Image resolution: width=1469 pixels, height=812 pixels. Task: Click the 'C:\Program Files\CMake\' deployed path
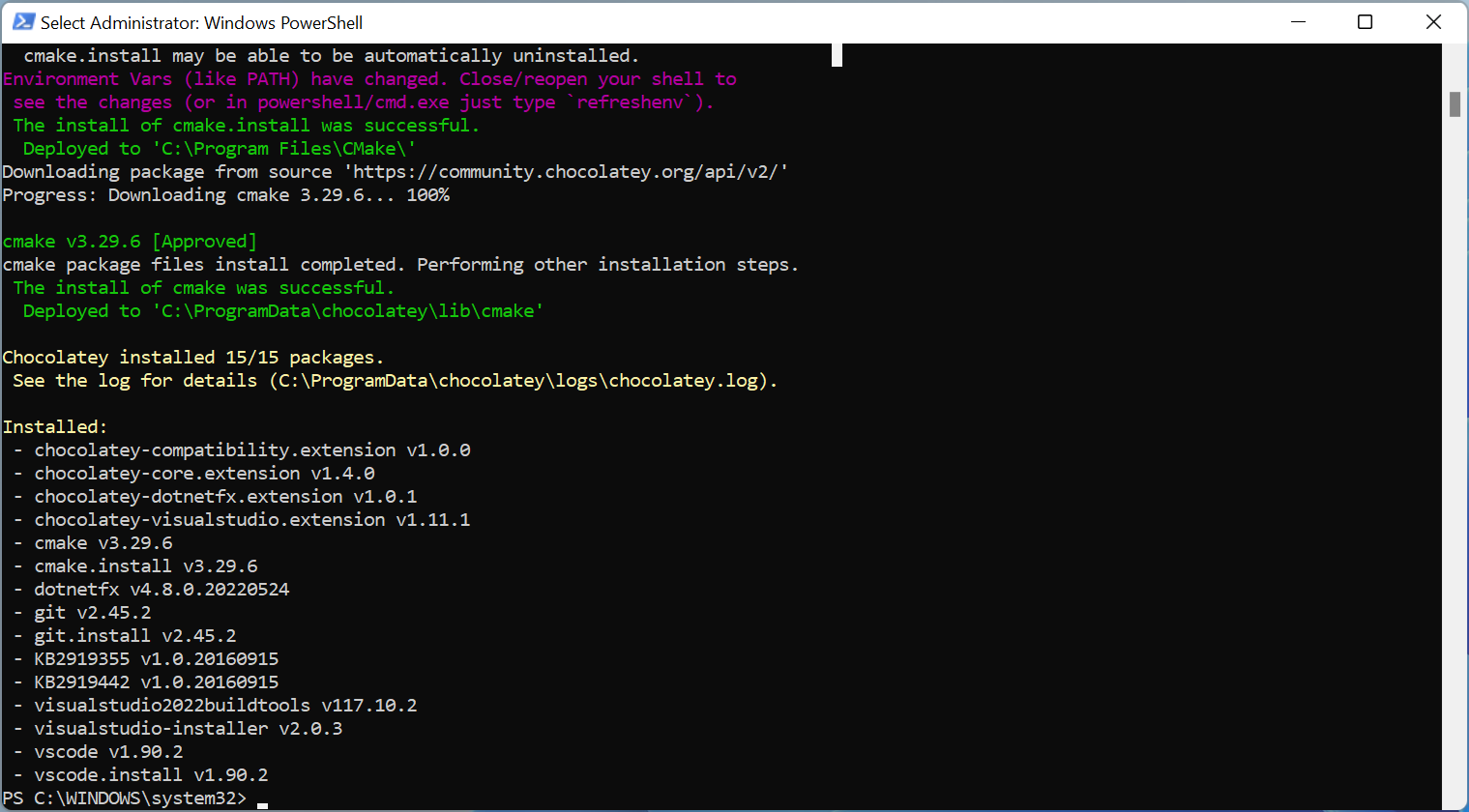[x=284, y=149]
